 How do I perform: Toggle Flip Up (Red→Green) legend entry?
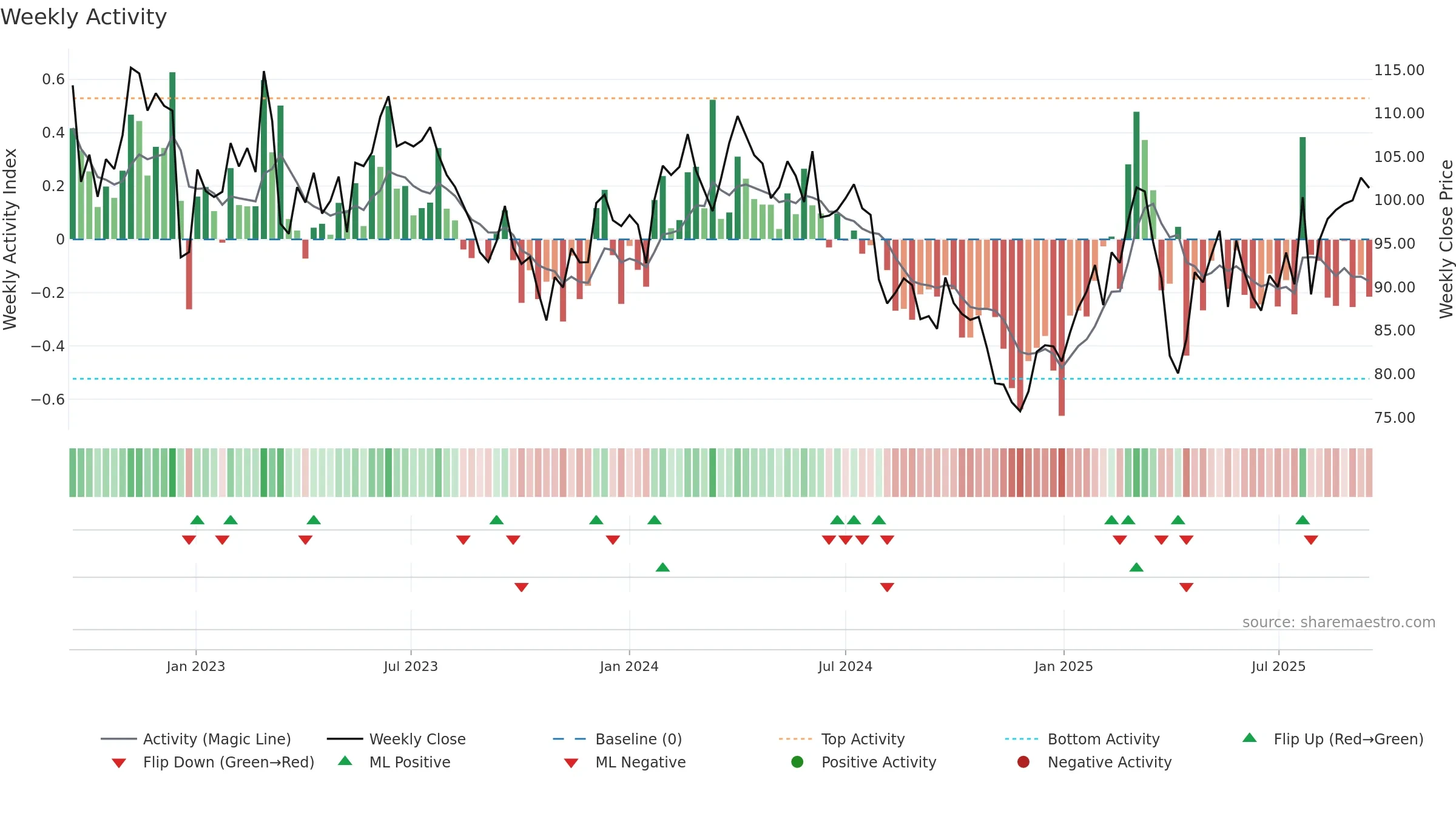[1333, 739]
